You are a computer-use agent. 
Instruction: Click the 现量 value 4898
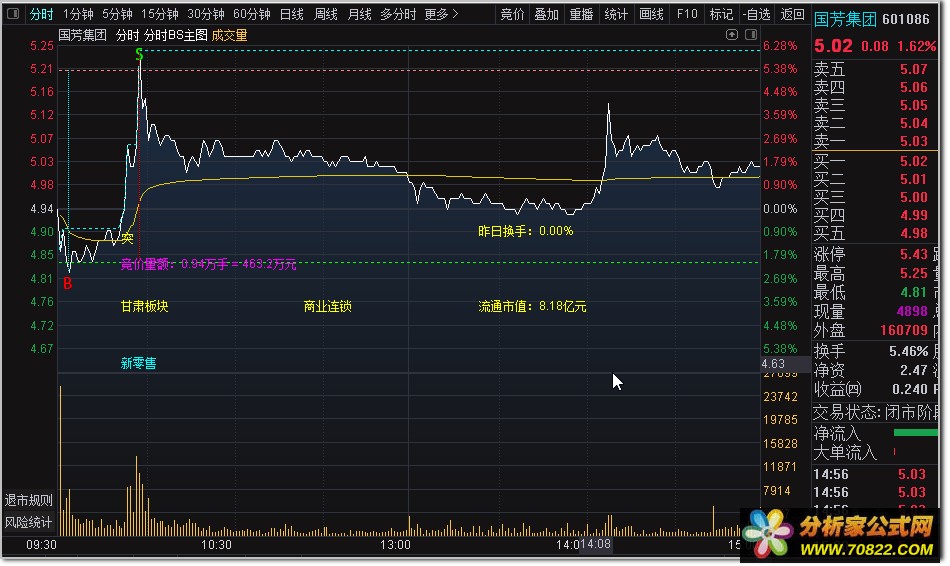coord(912,311)
